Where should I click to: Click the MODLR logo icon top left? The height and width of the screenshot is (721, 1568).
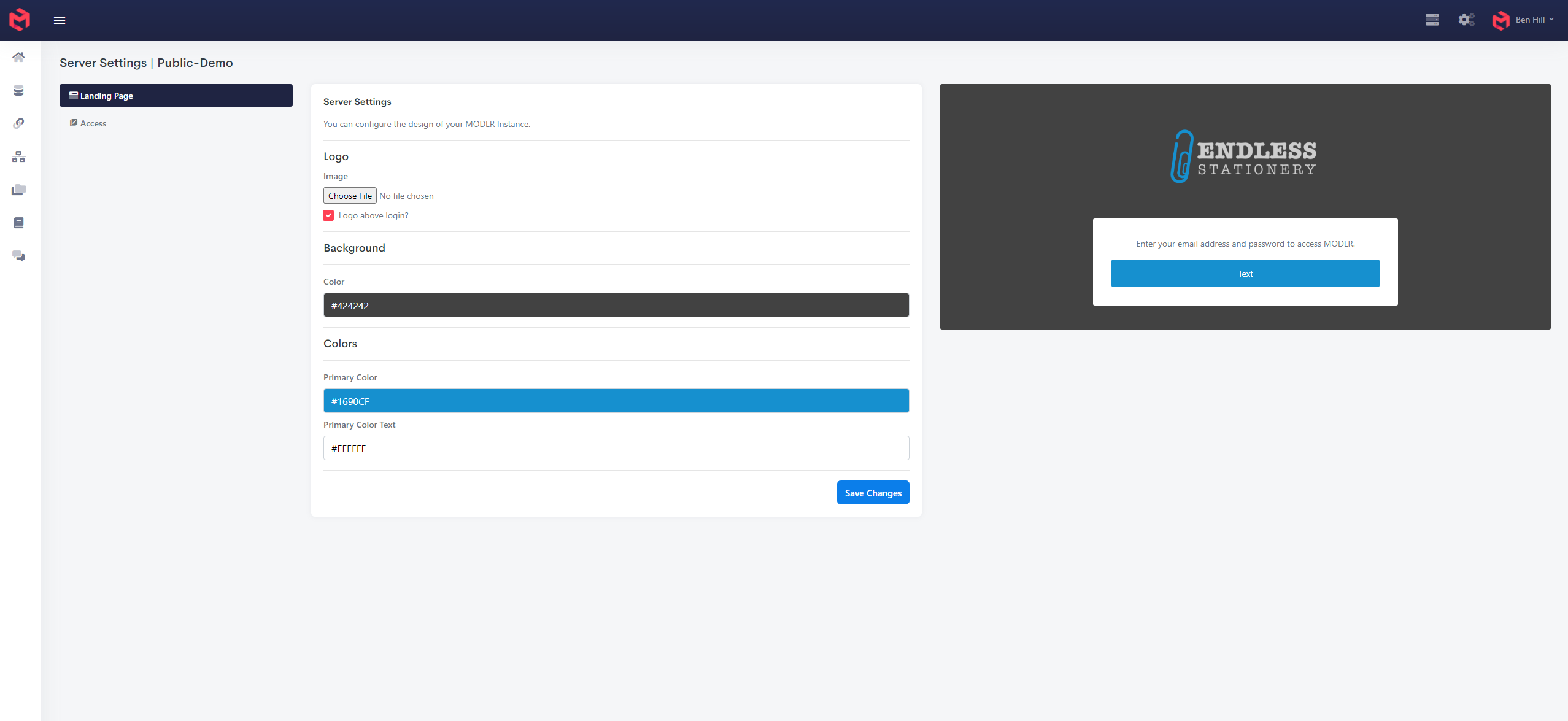pyautogui.click(x=19, y=20)
